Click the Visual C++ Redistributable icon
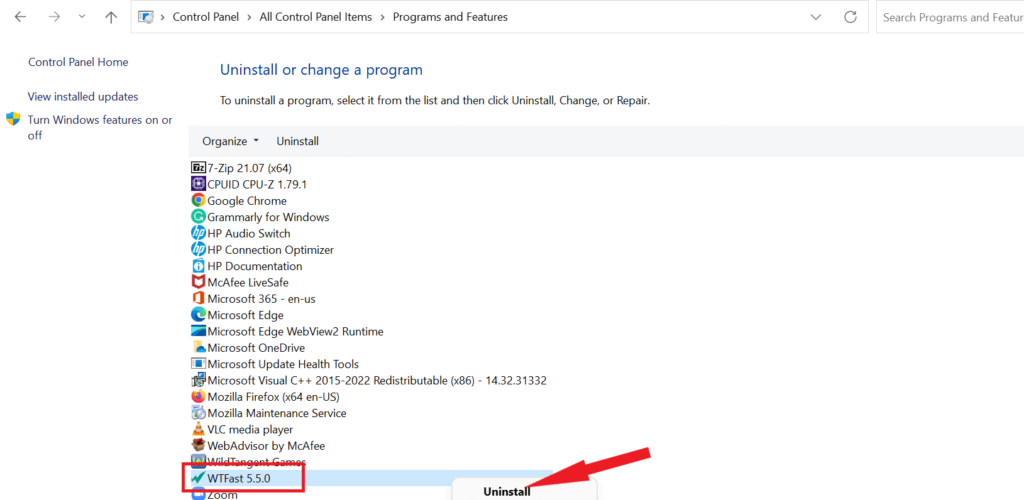This screenshot has width=1024, height=500. 198,380
